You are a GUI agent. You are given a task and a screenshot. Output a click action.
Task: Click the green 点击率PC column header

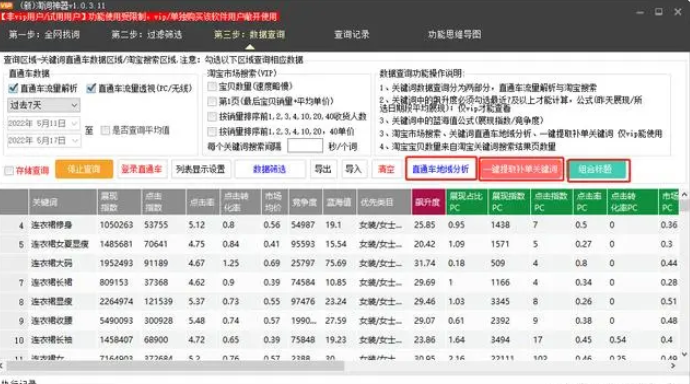[x=590, y=202]
